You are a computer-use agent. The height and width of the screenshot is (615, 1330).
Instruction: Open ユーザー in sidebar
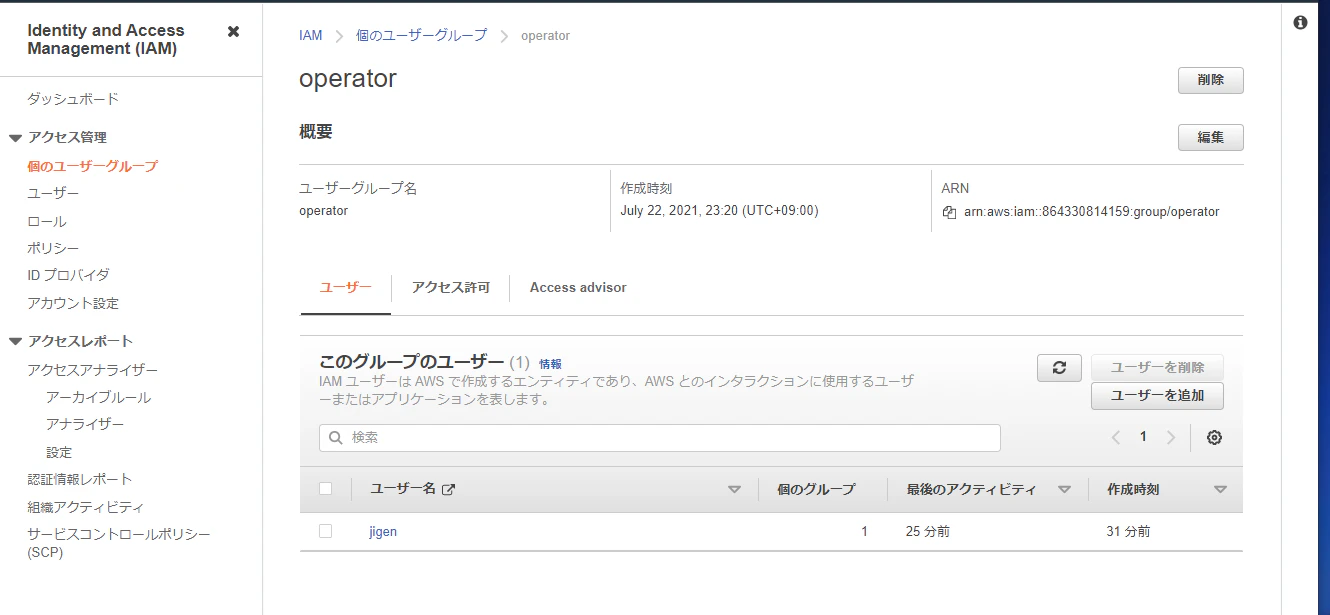point(53,193)
